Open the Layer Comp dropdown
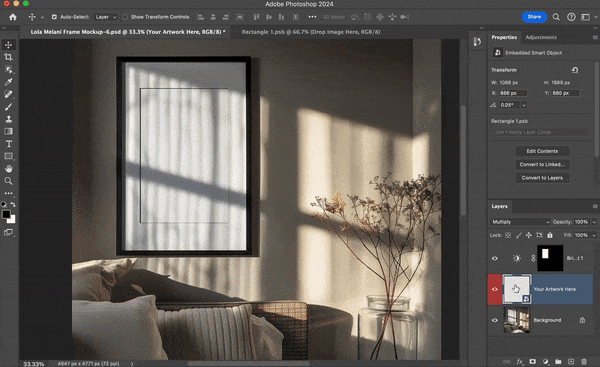This screenshot has width=600, height=367. [540, 132]
